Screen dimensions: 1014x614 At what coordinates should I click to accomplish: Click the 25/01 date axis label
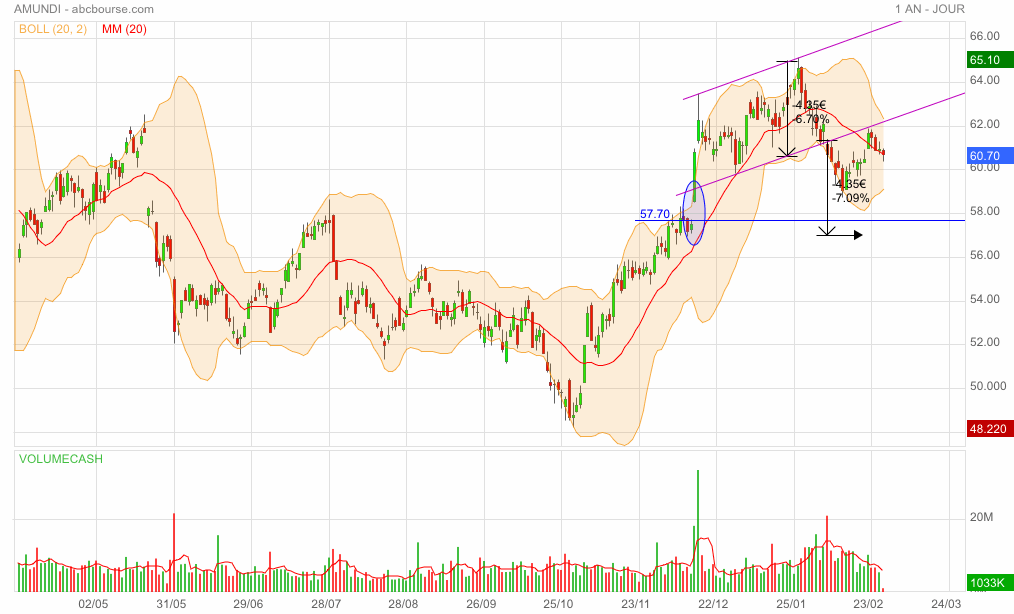tap(791, 604)
